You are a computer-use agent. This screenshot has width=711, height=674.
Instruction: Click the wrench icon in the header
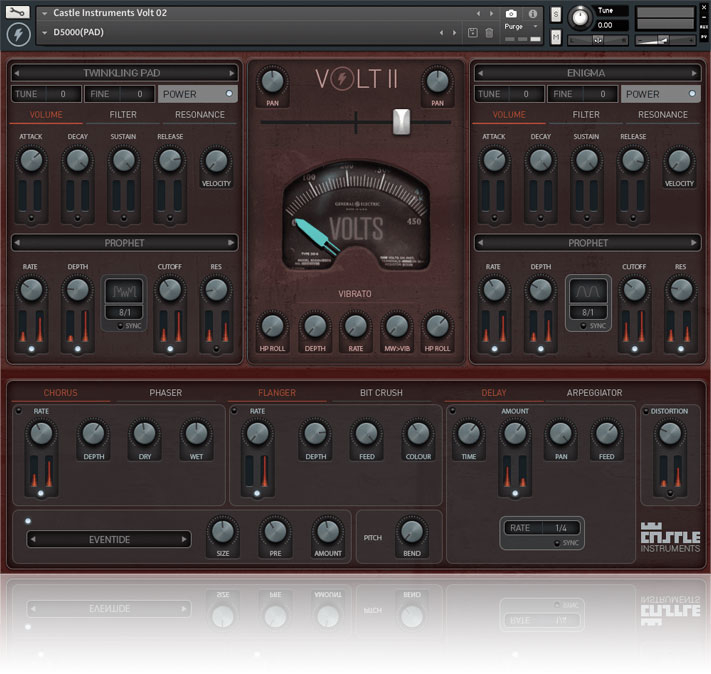[x=18, y=13]
